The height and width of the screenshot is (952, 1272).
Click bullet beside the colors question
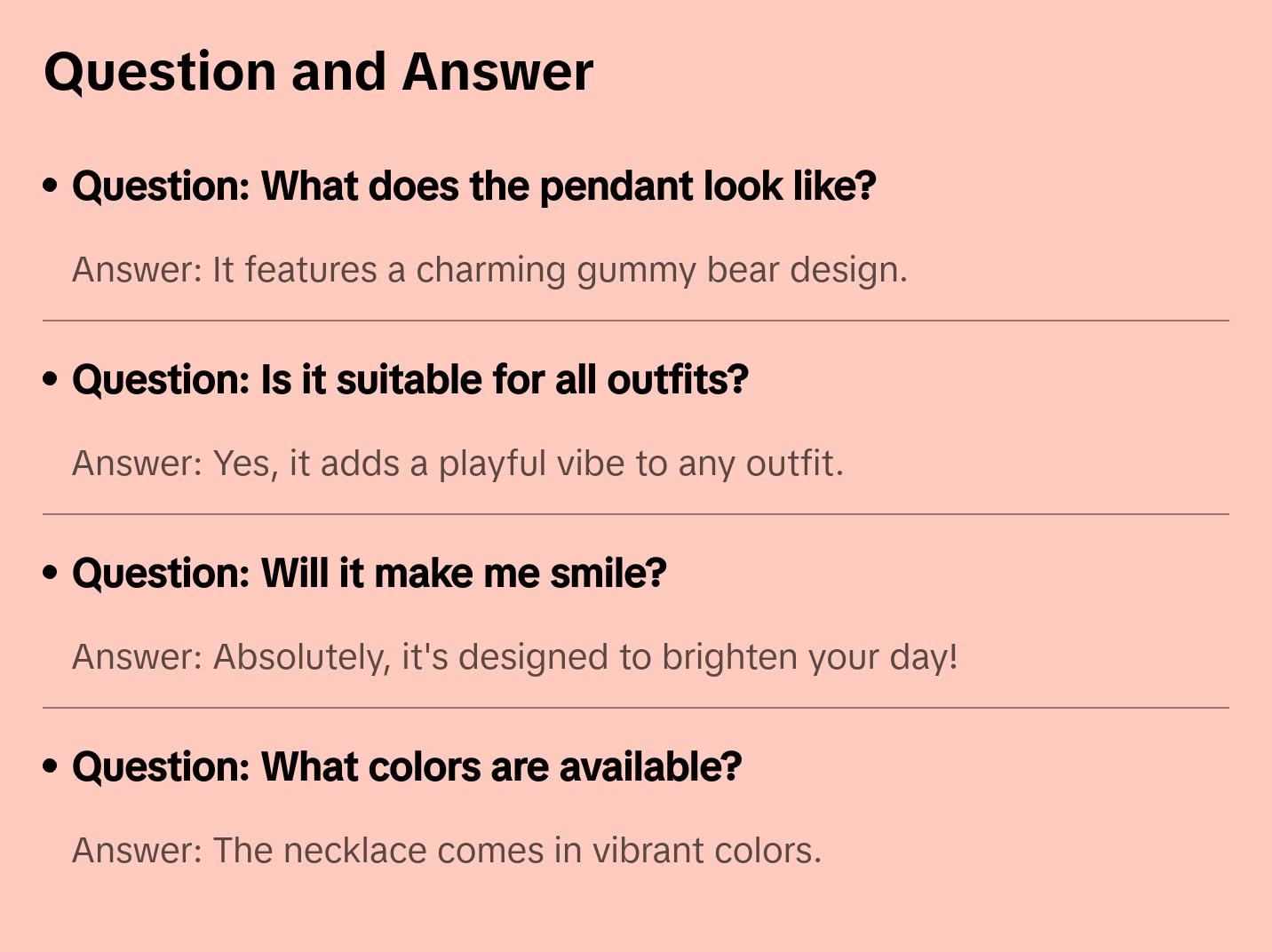point(51,766)
